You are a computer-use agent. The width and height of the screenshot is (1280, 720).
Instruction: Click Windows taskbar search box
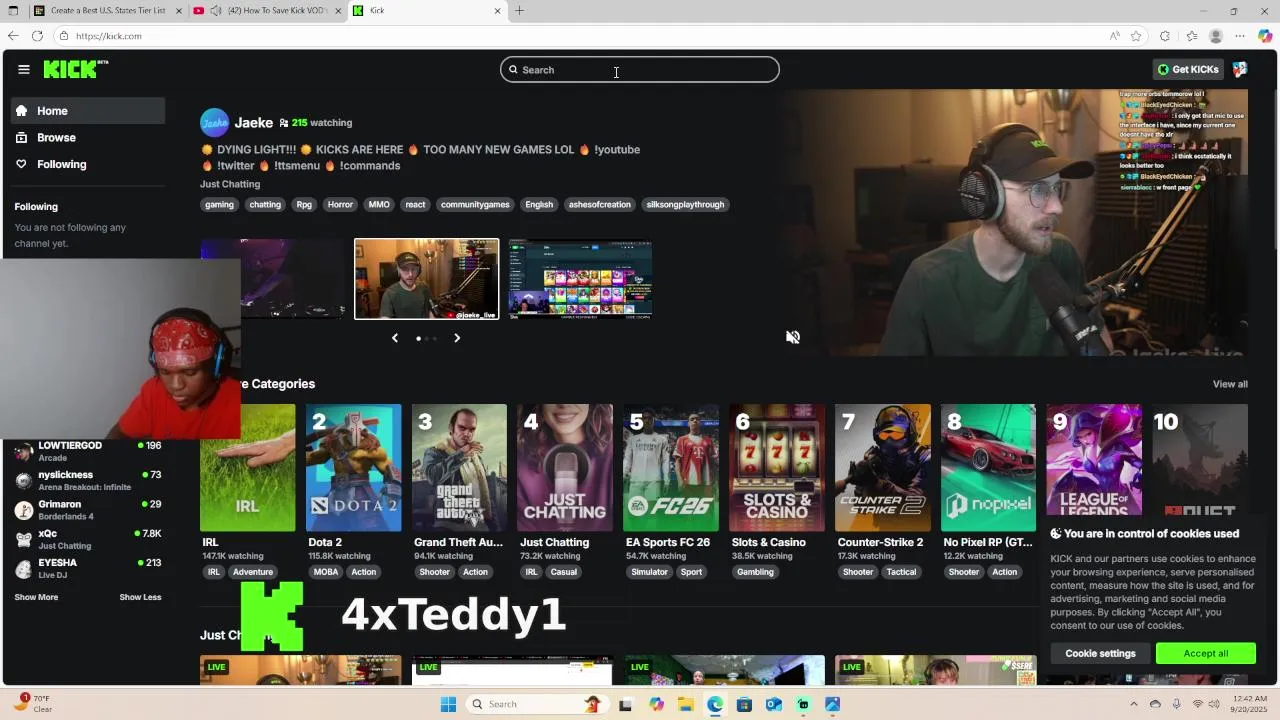tap(536, 704)
